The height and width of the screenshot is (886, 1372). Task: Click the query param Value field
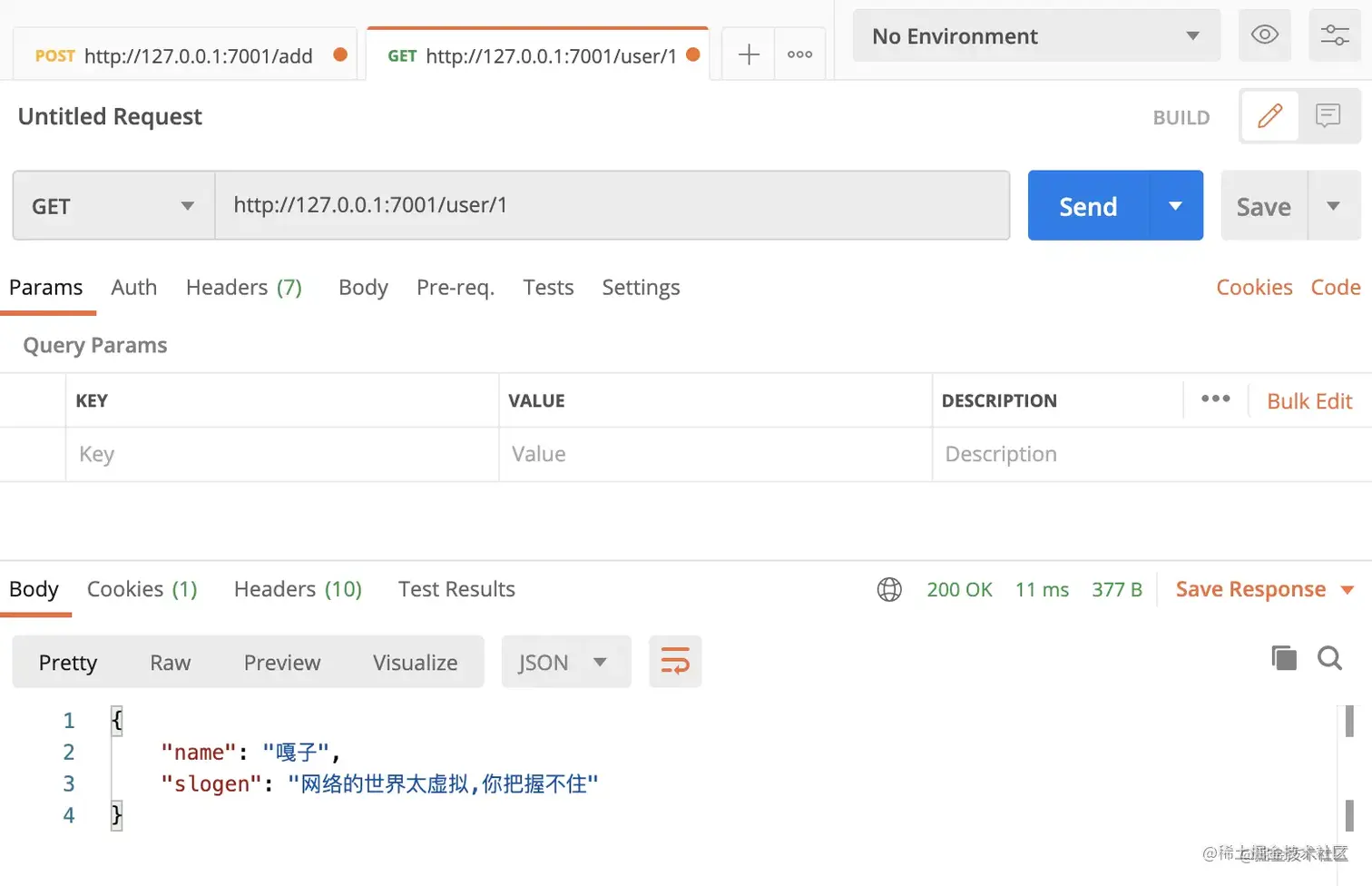click(x=715, y=455)
